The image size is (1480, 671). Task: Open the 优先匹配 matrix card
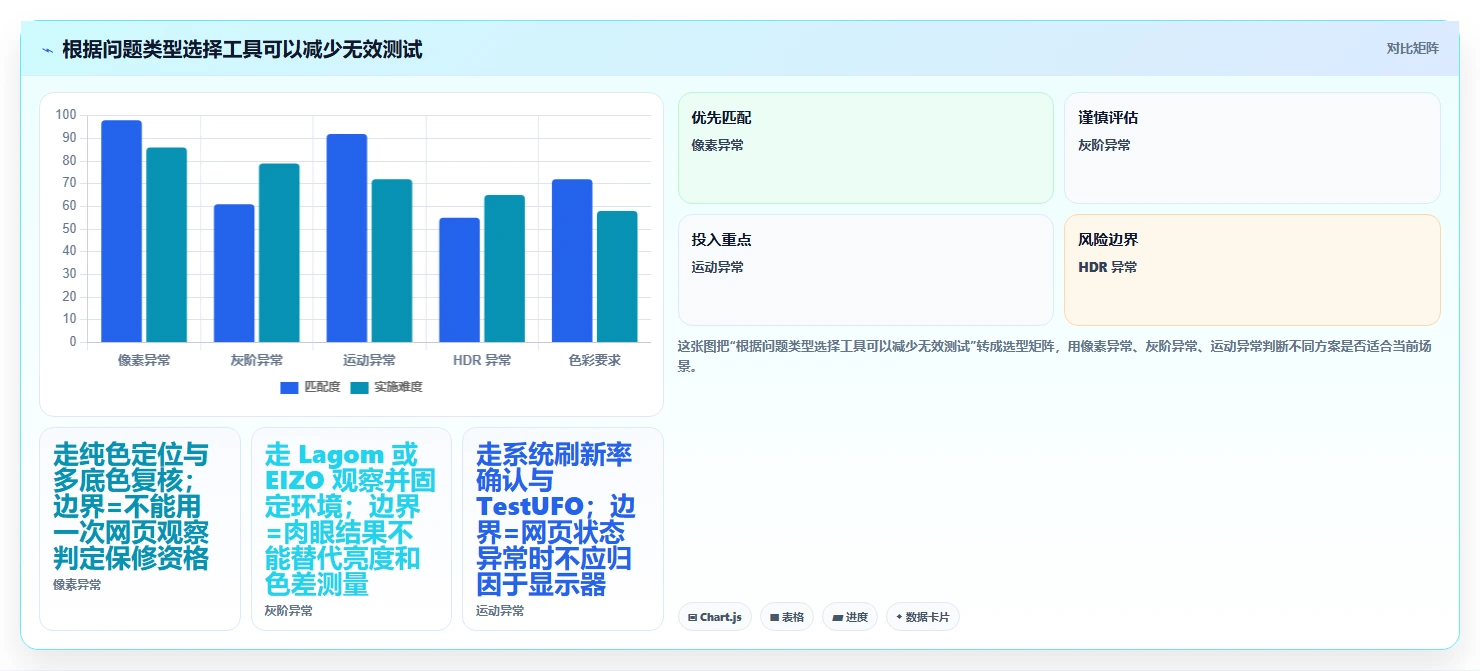click(866, 148)
